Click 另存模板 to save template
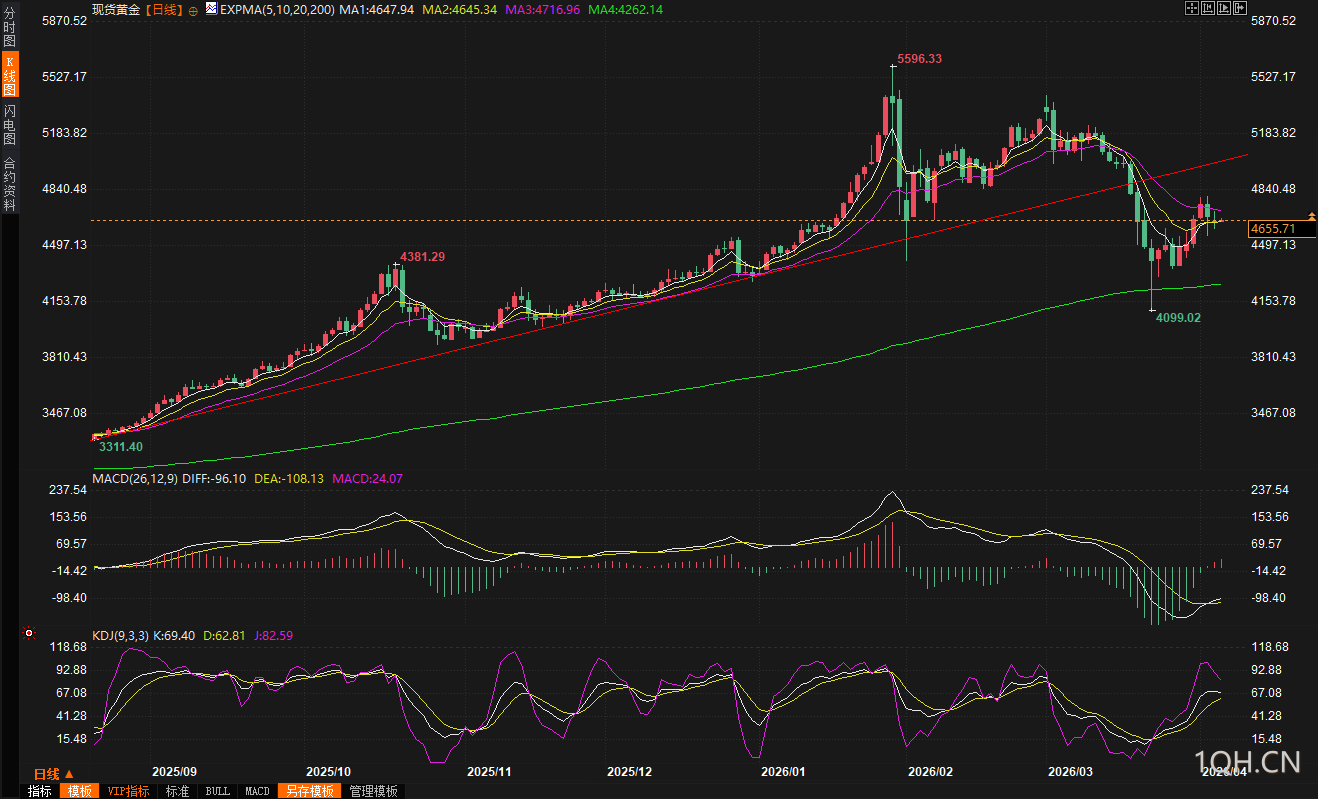1318x799 pixels. pos(309,791)
